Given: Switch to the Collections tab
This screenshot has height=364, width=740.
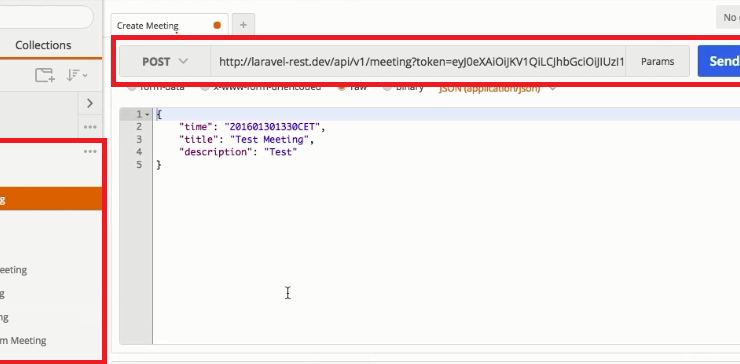Looking at the screenshot, I should click(43, 45).
